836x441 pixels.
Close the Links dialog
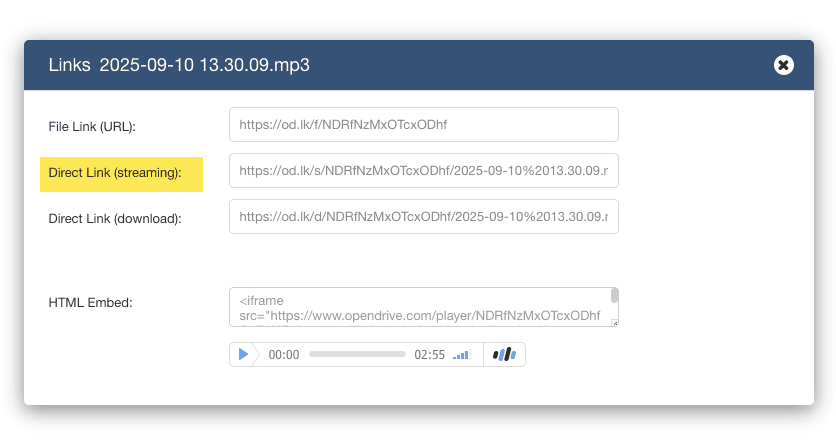(x=784, y=65)
